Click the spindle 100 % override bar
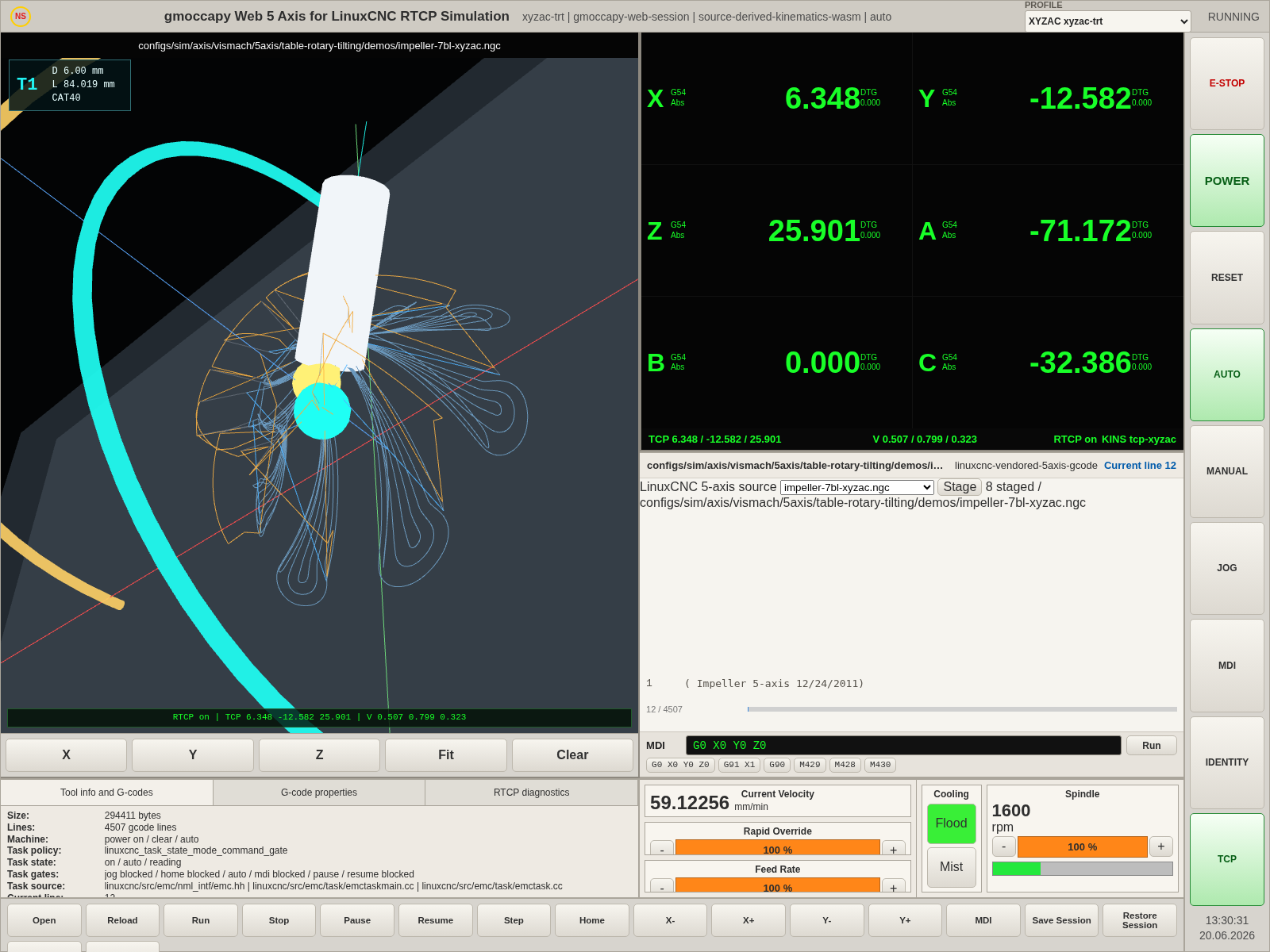This screenshot has height=952, width=1270. (x=1082, y=846)
